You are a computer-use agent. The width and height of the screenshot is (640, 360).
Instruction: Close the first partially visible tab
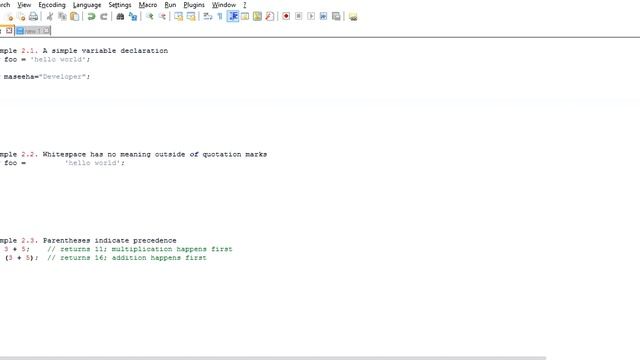pos(9,31)
